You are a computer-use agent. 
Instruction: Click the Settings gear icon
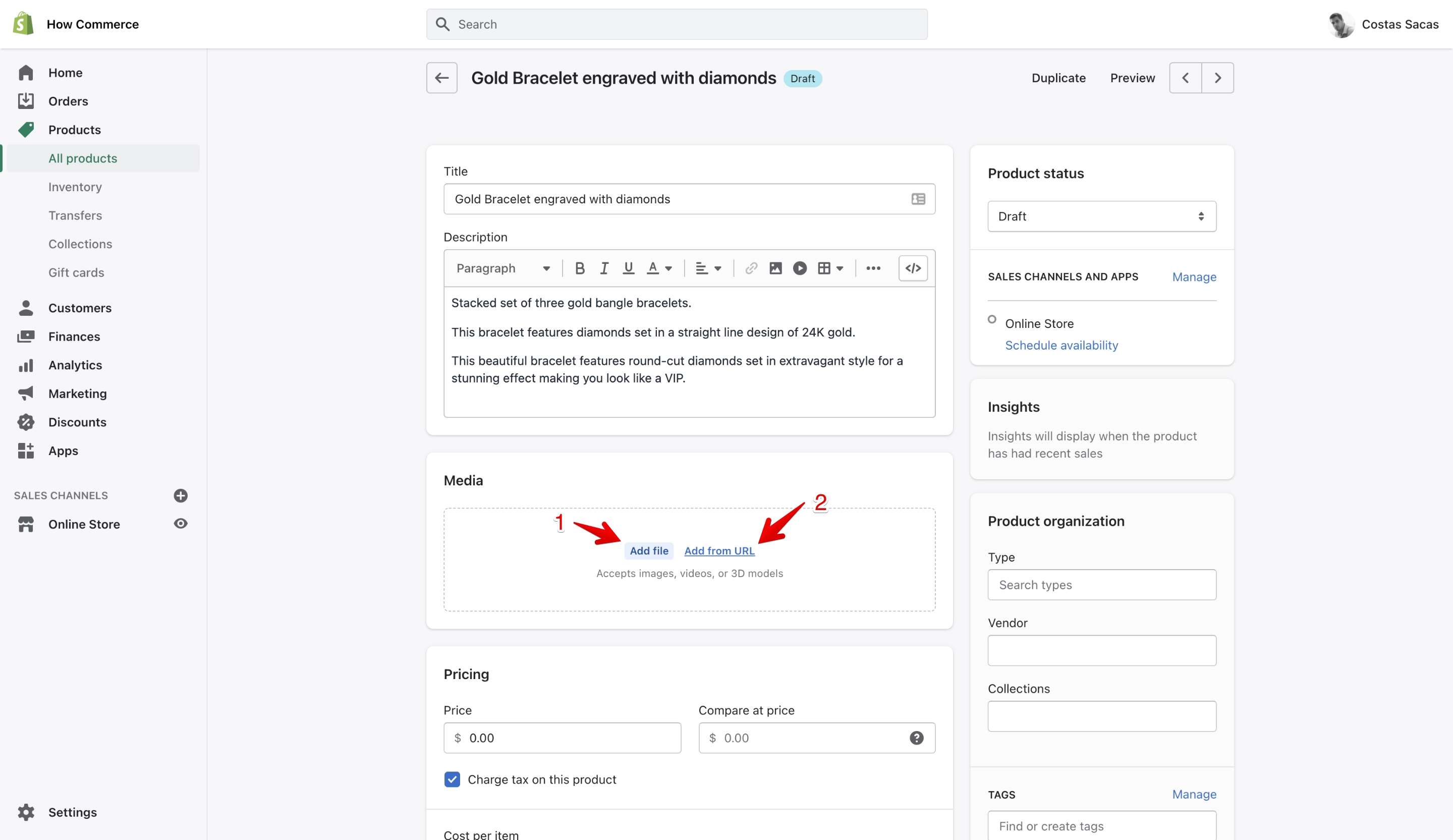click(x=26, y=812)
